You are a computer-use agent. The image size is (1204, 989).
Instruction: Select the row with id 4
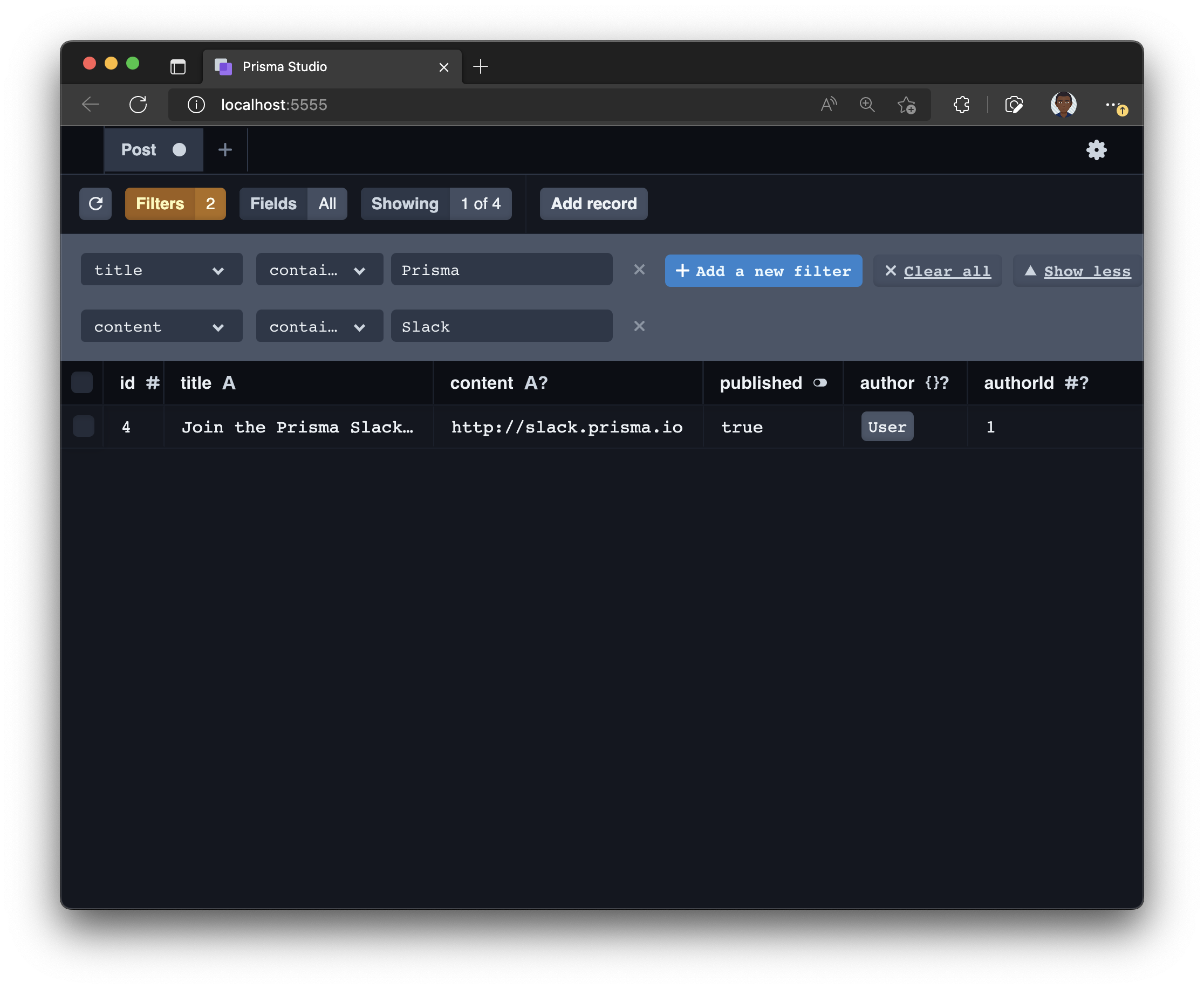(83, 426)
